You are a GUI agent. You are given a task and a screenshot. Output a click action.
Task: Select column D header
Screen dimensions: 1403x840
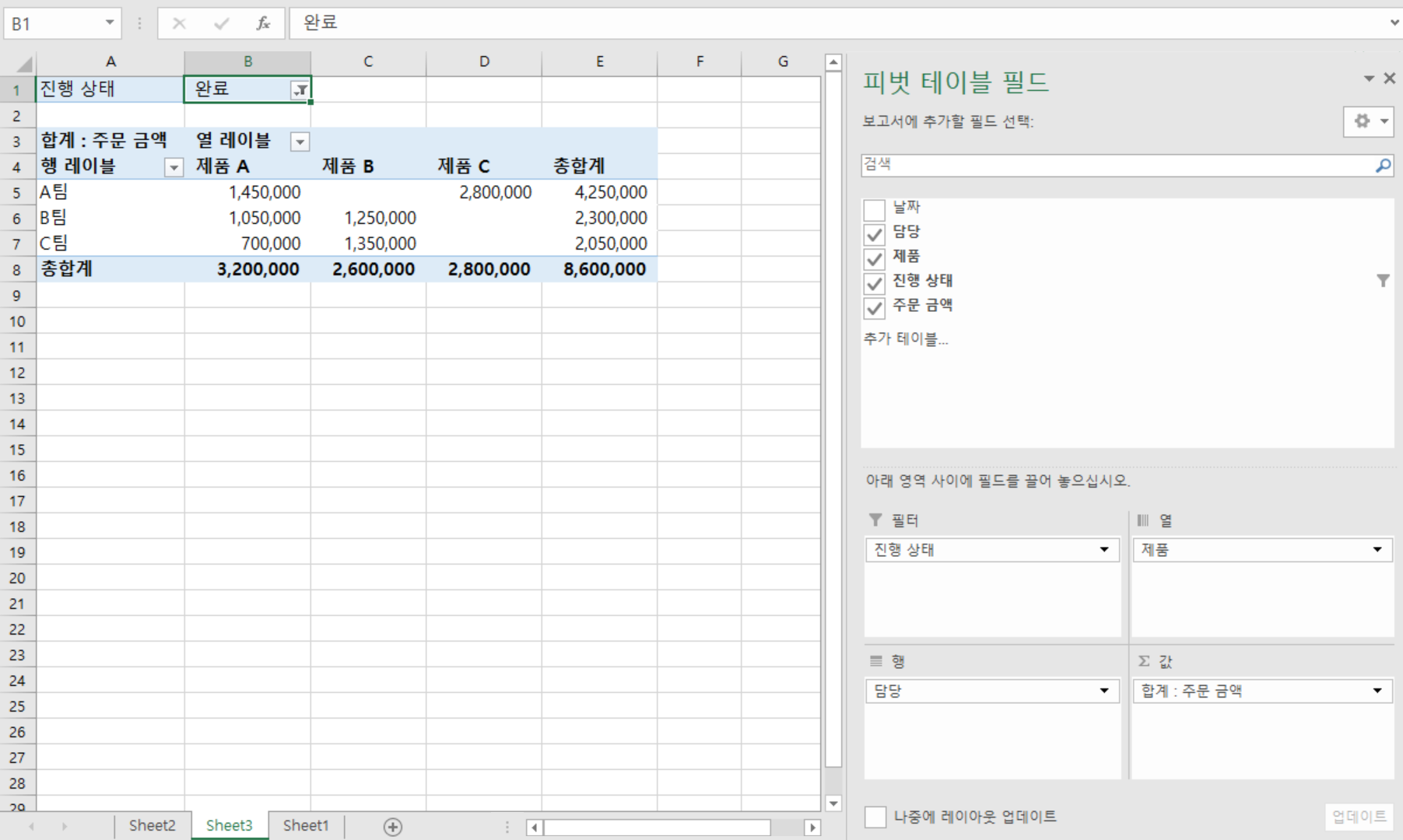[484, 62]
